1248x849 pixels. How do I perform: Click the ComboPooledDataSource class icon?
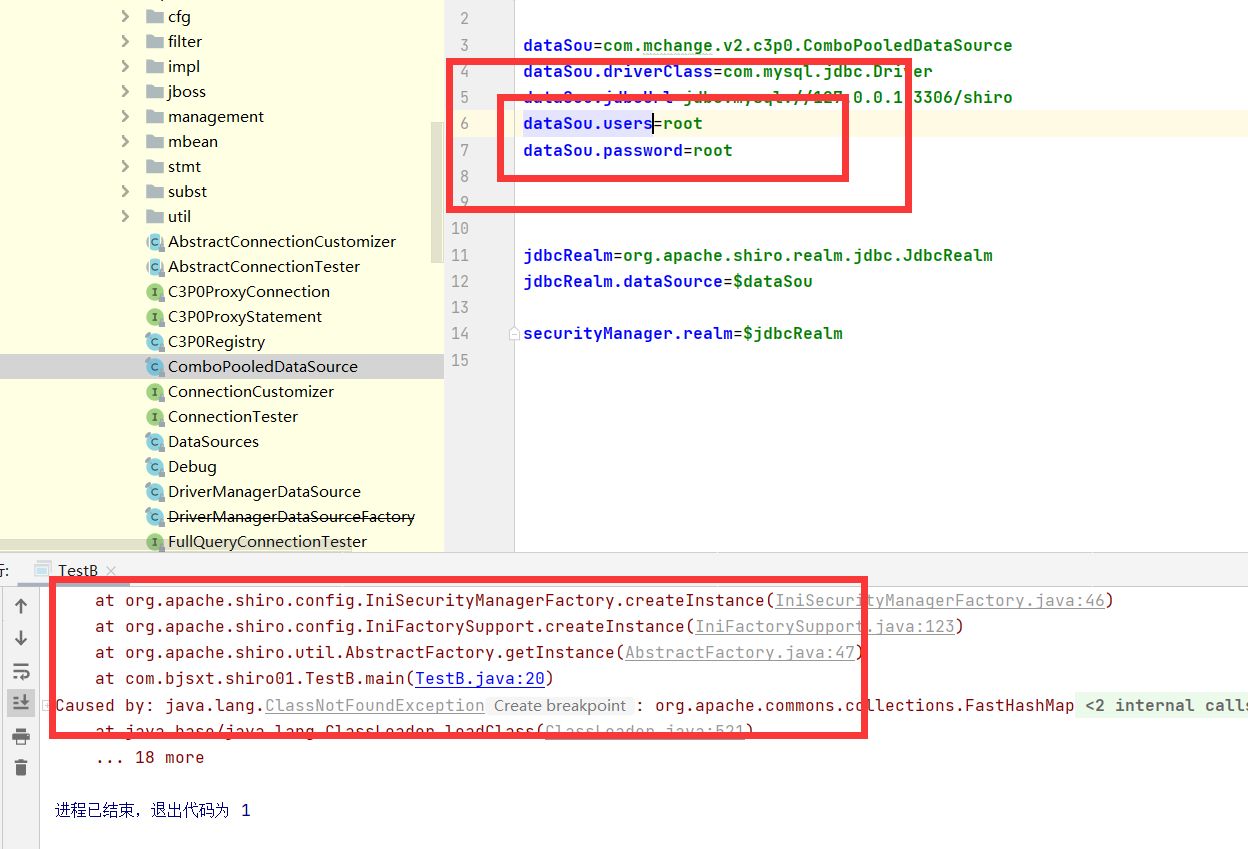[154, 366]
